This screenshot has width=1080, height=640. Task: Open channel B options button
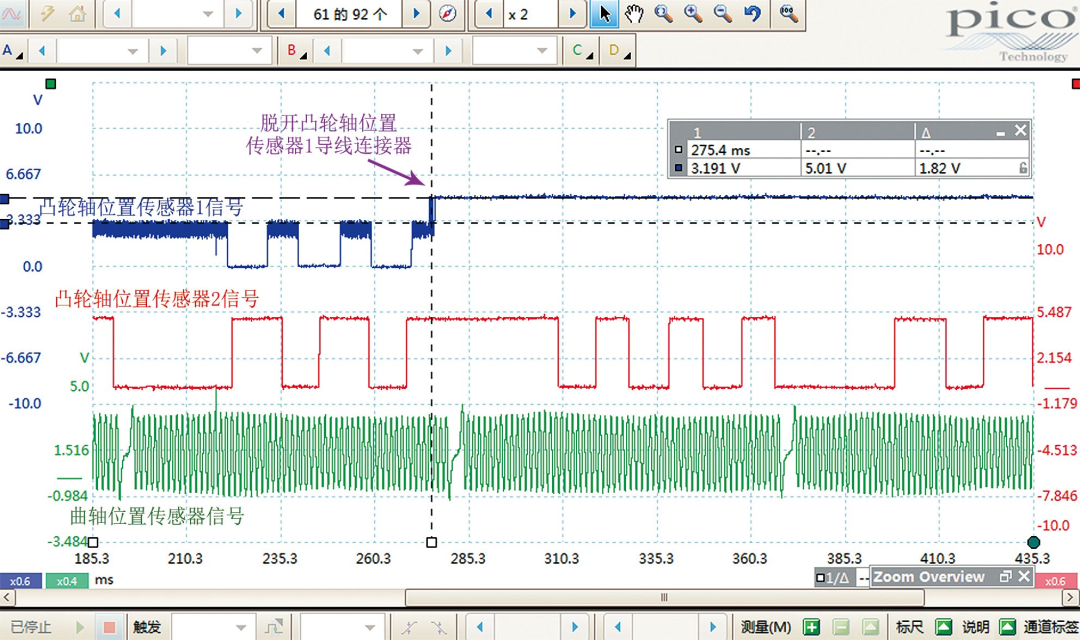pos(296,50)
